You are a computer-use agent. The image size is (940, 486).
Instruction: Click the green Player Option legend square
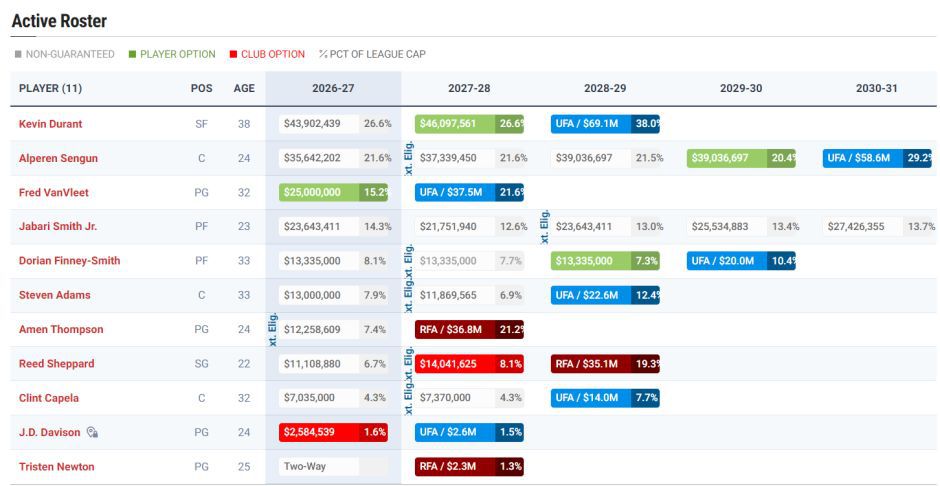[132, 55]
